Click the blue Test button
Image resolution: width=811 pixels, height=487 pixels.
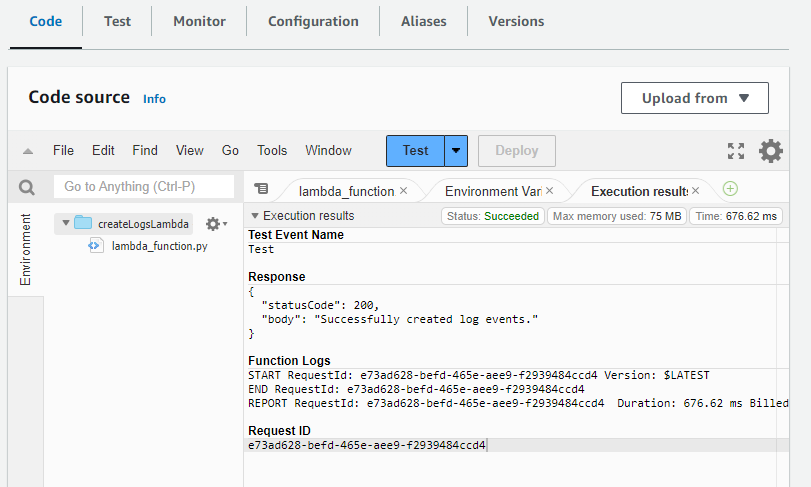(x=415, y=151)
